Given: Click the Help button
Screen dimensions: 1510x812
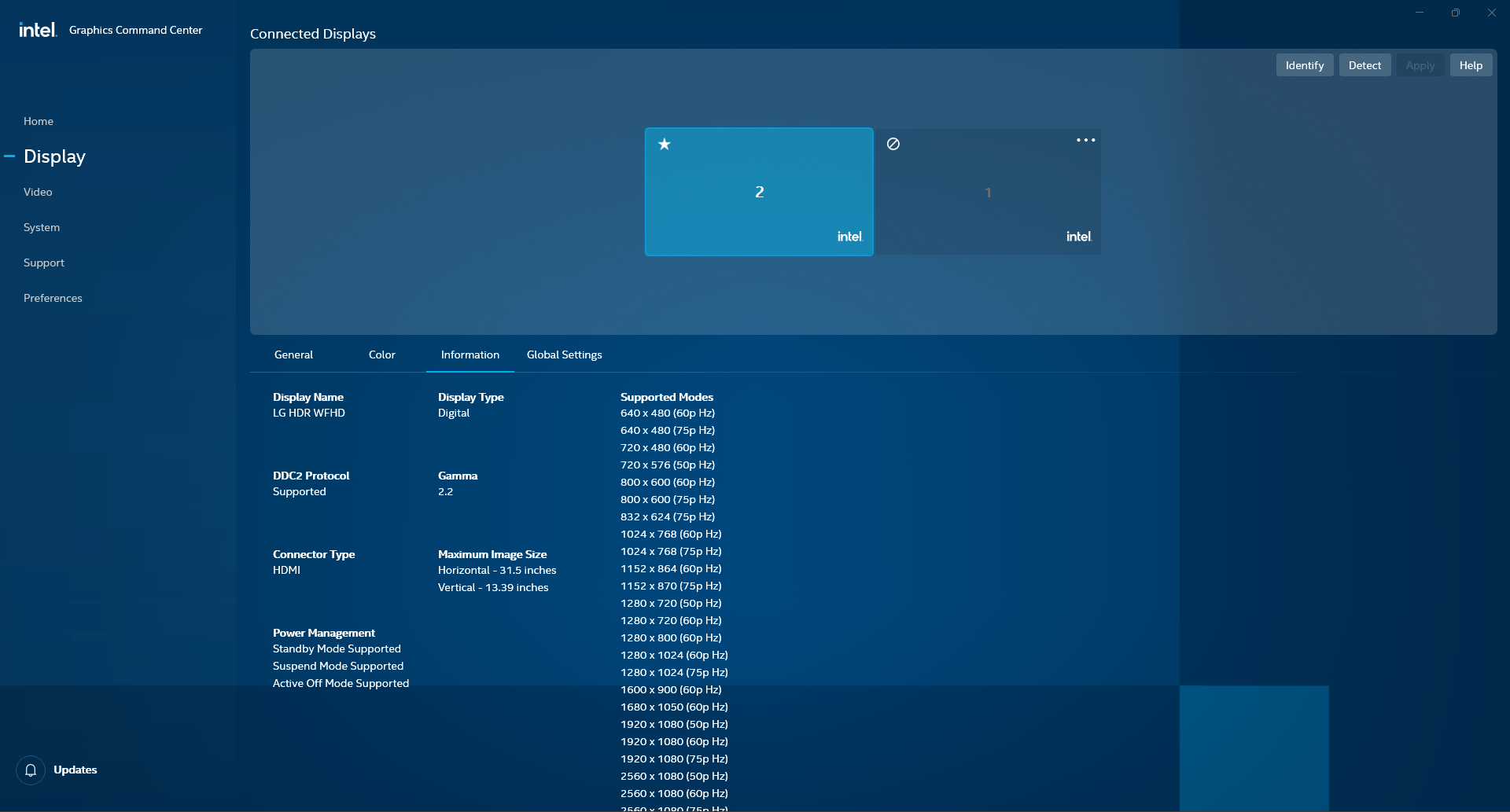Looking at the screenshot, I should click(1471, 65).
